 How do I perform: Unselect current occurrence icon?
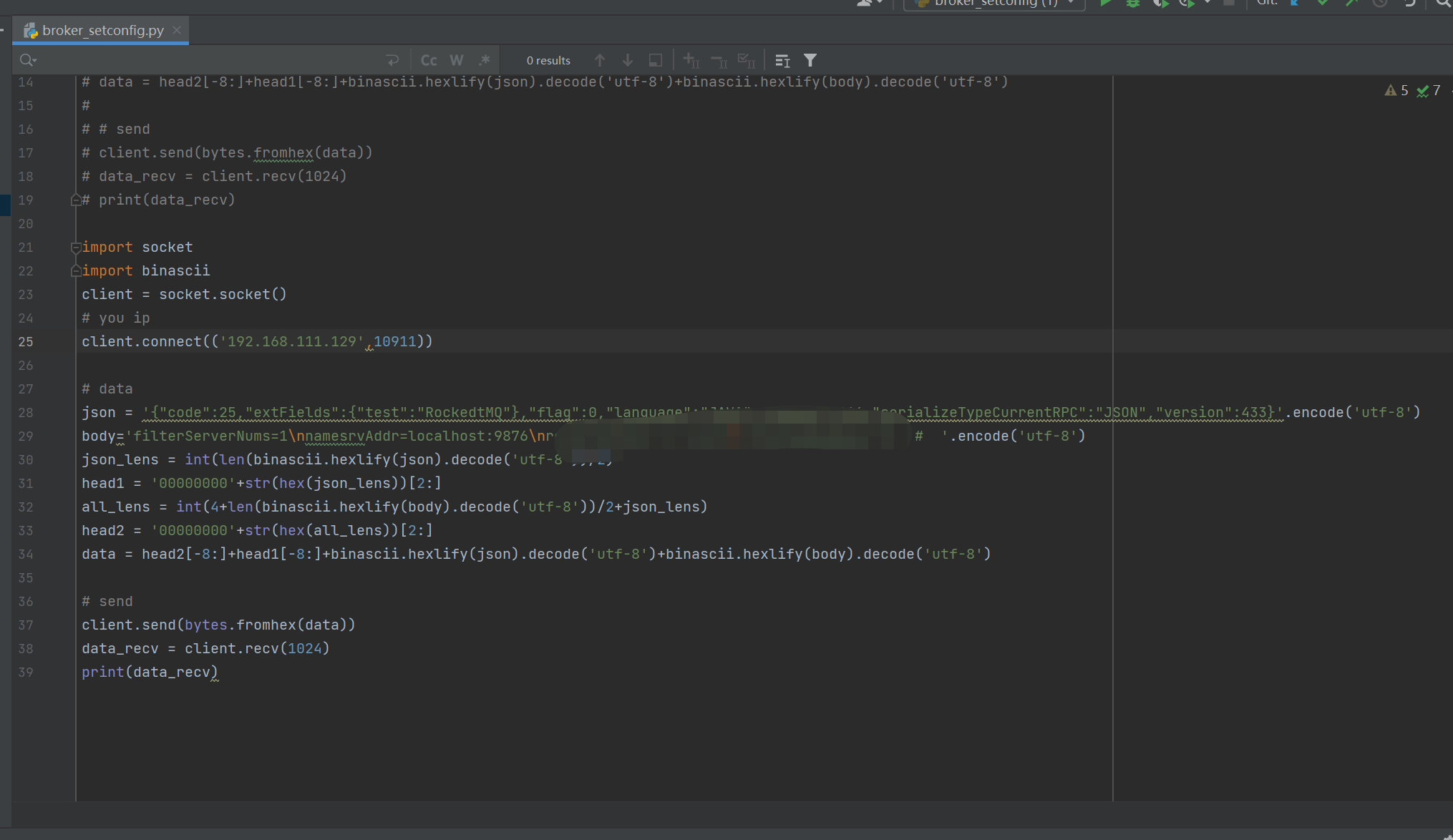click(719, 60)
